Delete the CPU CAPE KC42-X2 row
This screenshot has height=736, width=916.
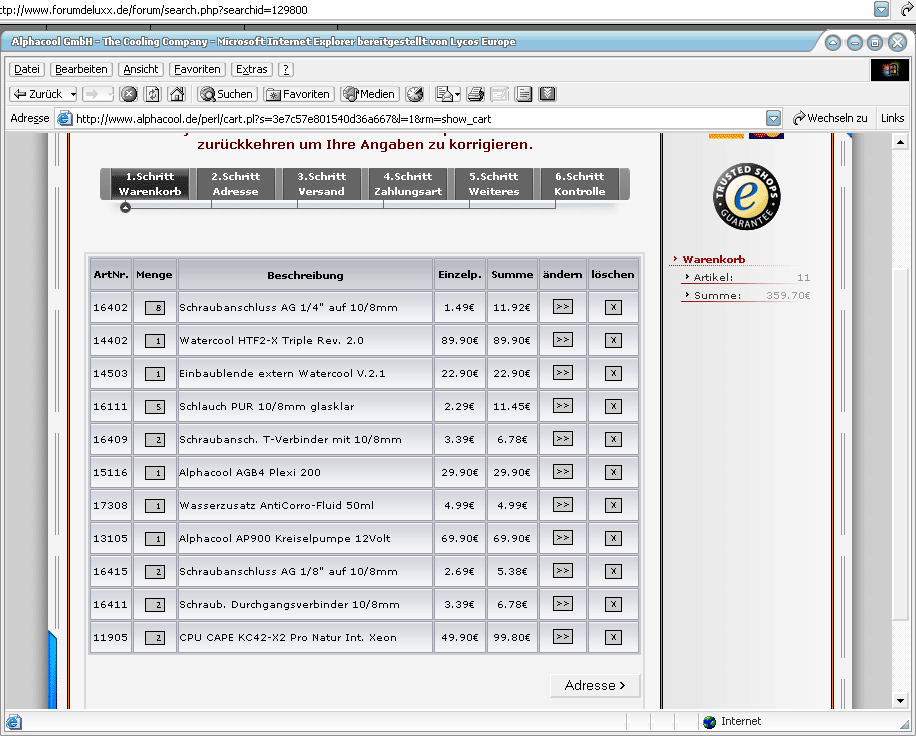coord(613,637)
